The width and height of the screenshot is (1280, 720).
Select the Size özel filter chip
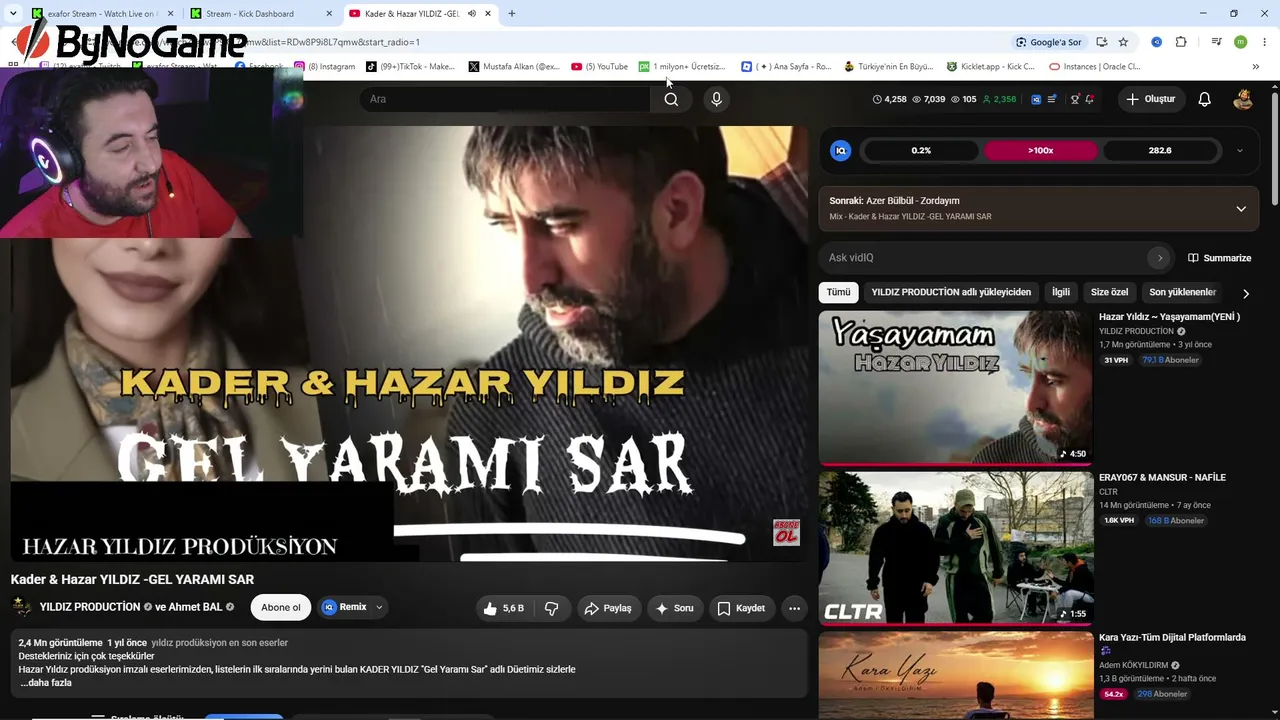tap(1109, 292)
